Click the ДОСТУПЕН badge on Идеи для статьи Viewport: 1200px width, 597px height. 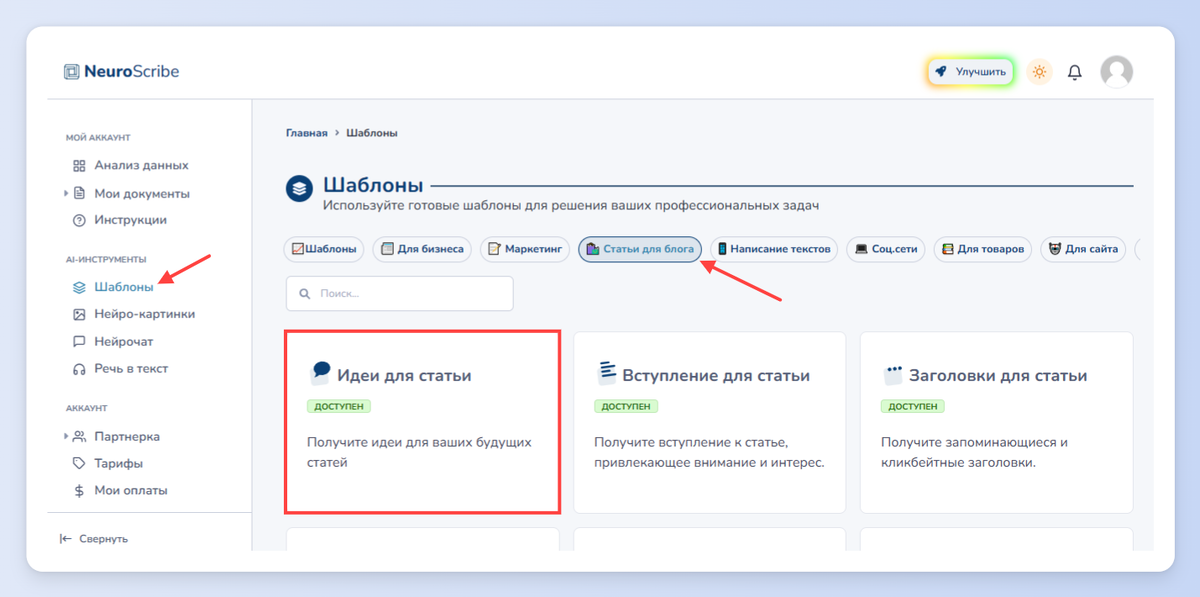click(x=339, y=407)
